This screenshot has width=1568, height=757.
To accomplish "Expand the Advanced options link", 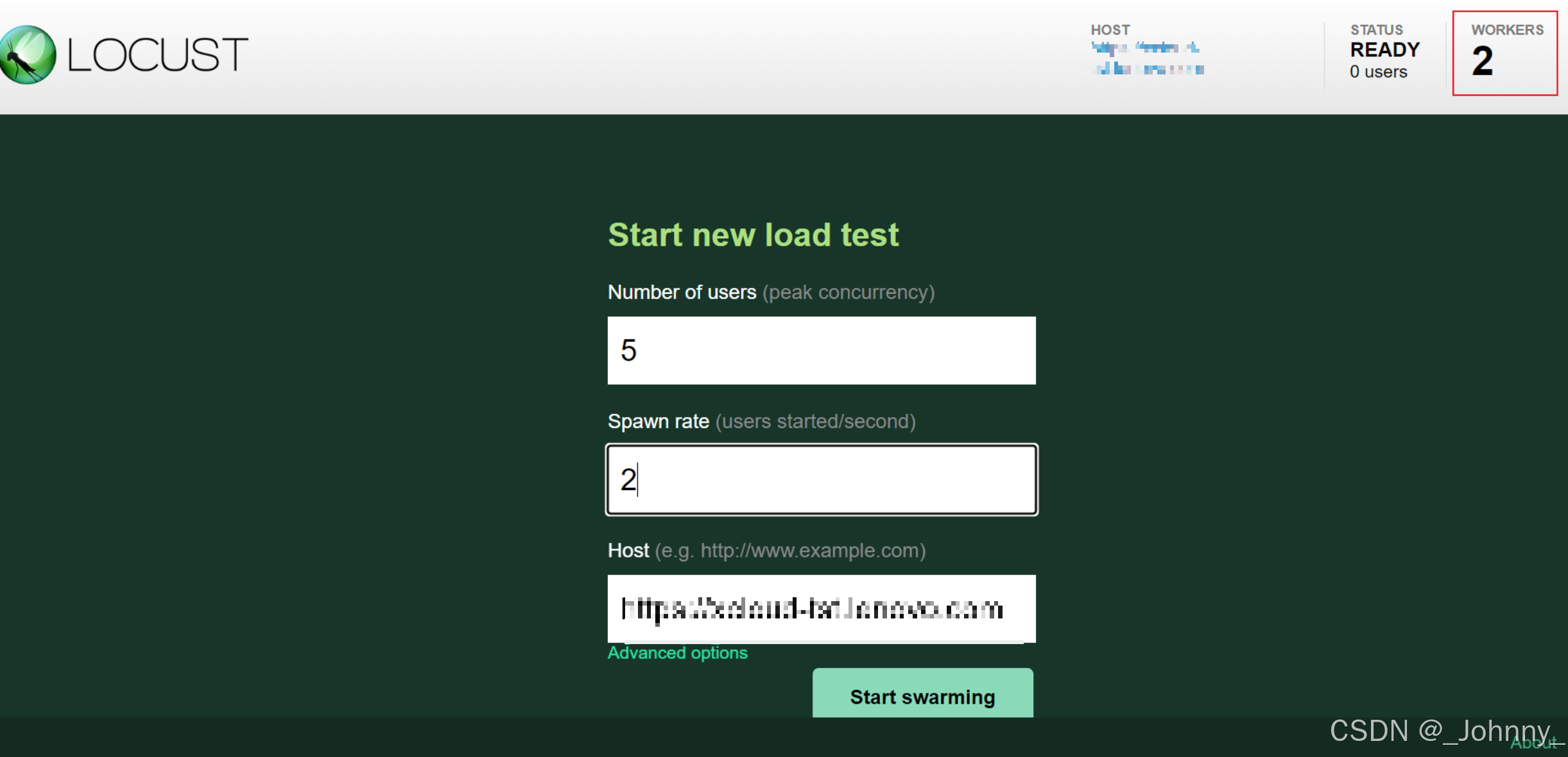I will pos(677,653).
